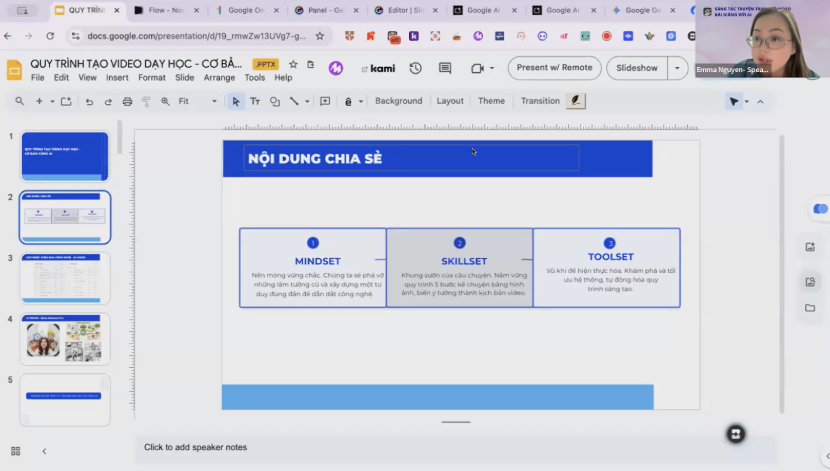Collapse the slide filmstrip panel

click(44, 451)
